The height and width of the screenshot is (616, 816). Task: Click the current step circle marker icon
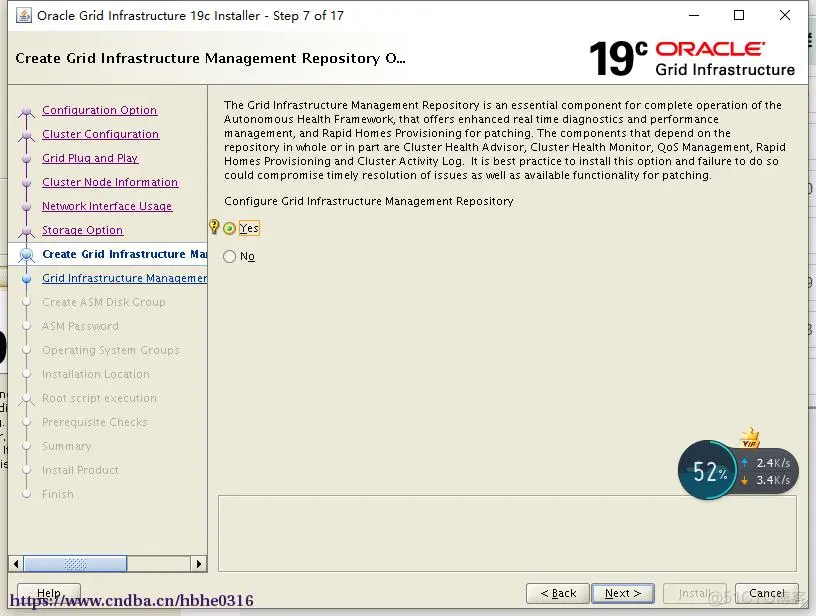(x=27, y=255)
